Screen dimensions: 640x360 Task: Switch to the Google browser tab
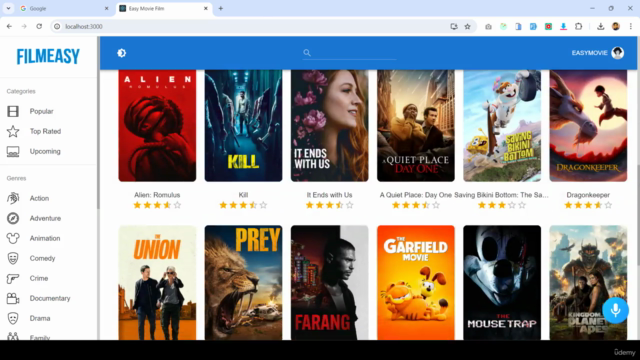pyautogui.click(x=64, y=9)
